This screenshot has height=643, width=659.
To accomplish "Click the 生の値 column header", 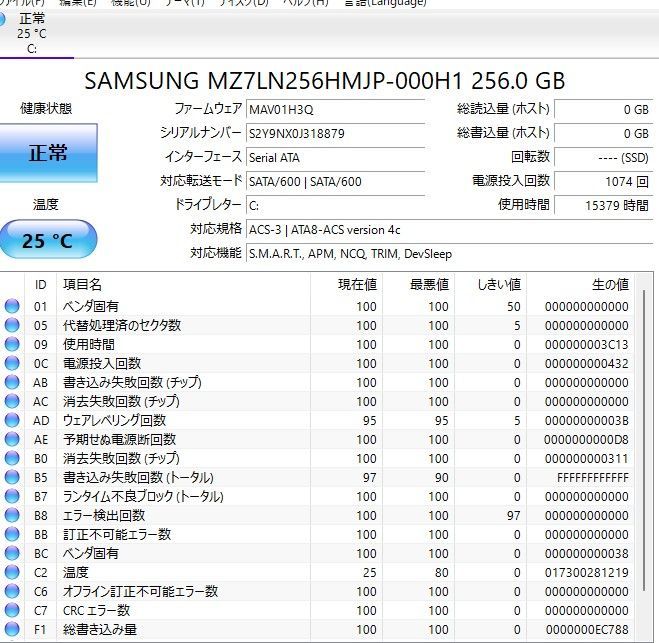I will click(580, 285).
